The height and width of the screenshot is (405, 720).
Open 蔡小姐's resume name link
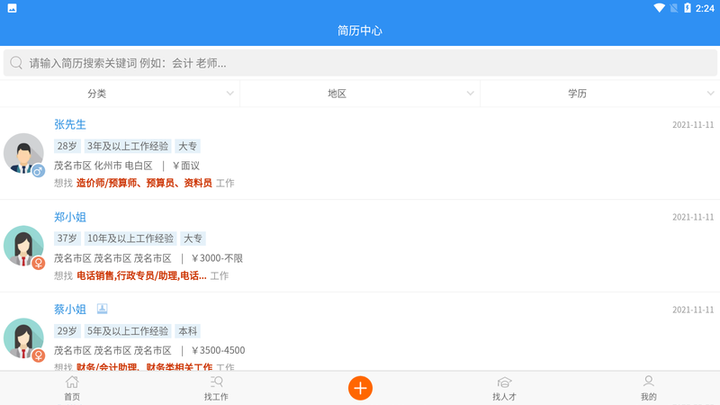pyautogui.click(x=70, y=309)
